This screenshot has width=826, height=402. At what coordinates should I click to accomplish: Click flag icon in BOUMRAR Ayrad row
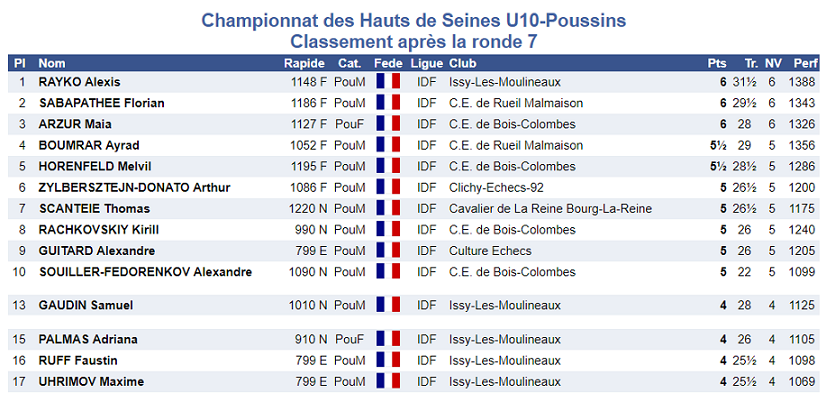pos(388,145)
